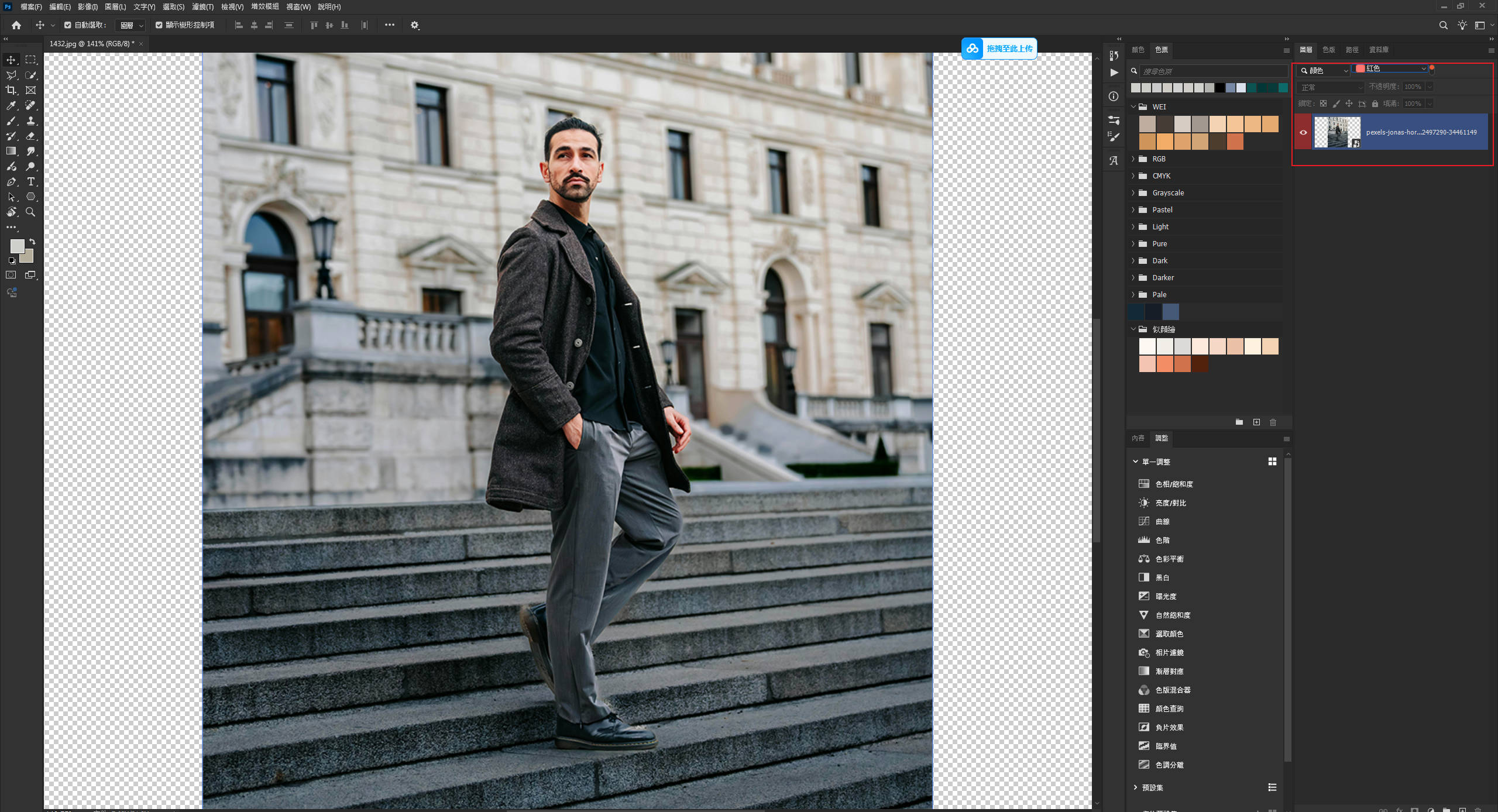Switch to the 路徑 tab
Viewport: 1498px width, 812px height.
(x=1352, y=50)
